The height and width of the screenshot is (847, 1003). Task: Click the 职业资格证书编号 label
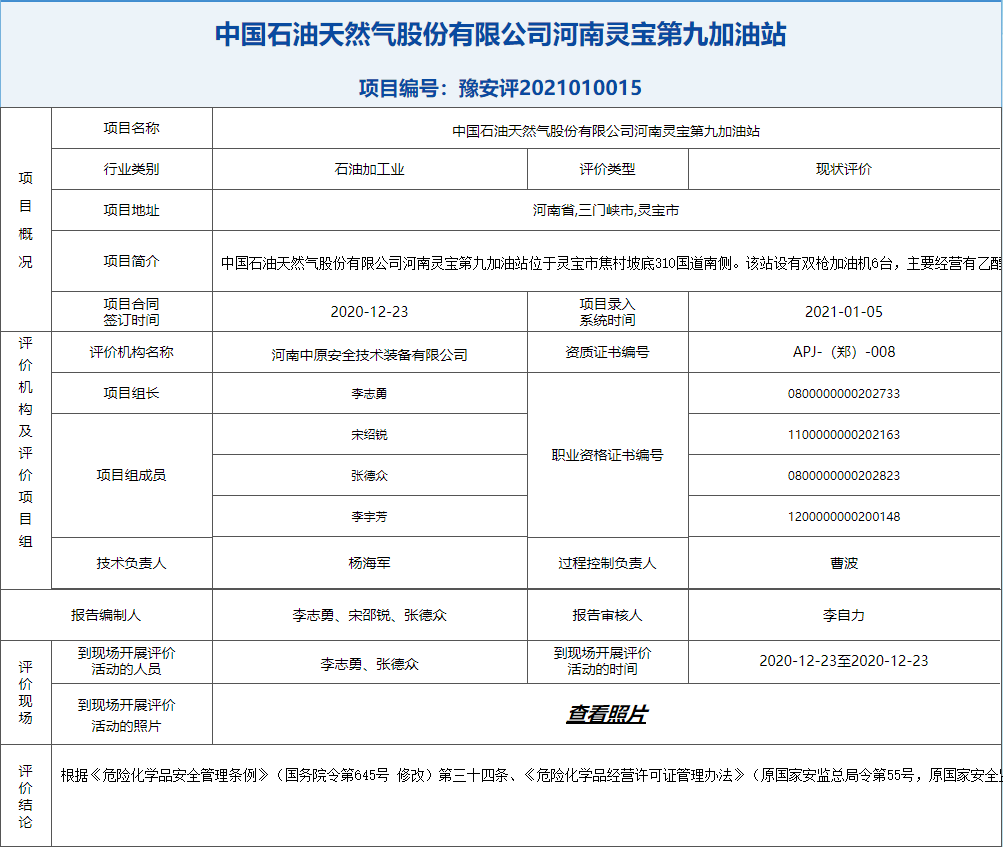tap(607, 455)
